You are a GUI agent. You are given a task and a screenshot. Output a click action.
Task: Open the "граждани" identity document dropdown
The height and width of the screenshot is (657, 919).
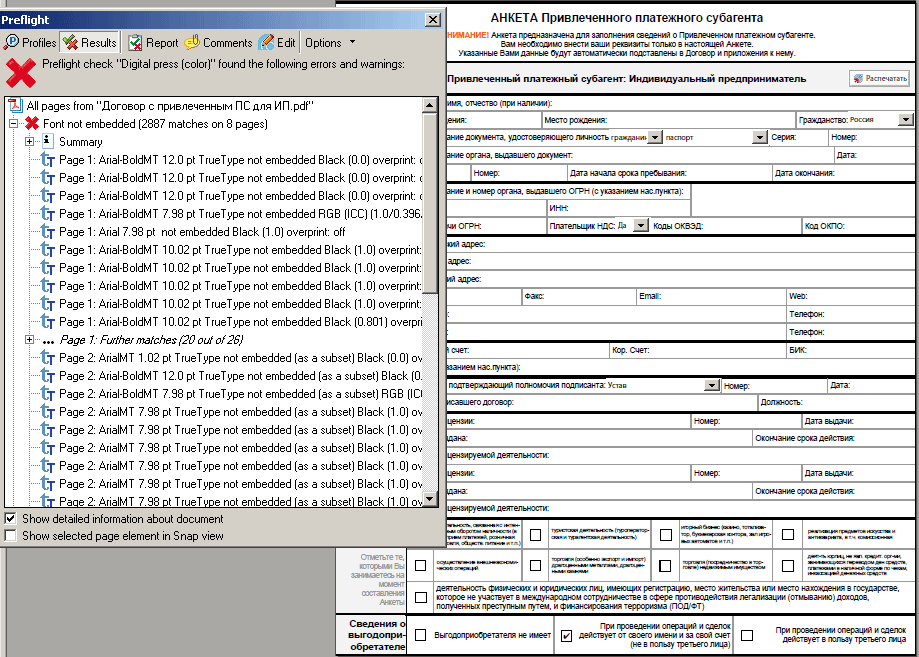point(655,137)
